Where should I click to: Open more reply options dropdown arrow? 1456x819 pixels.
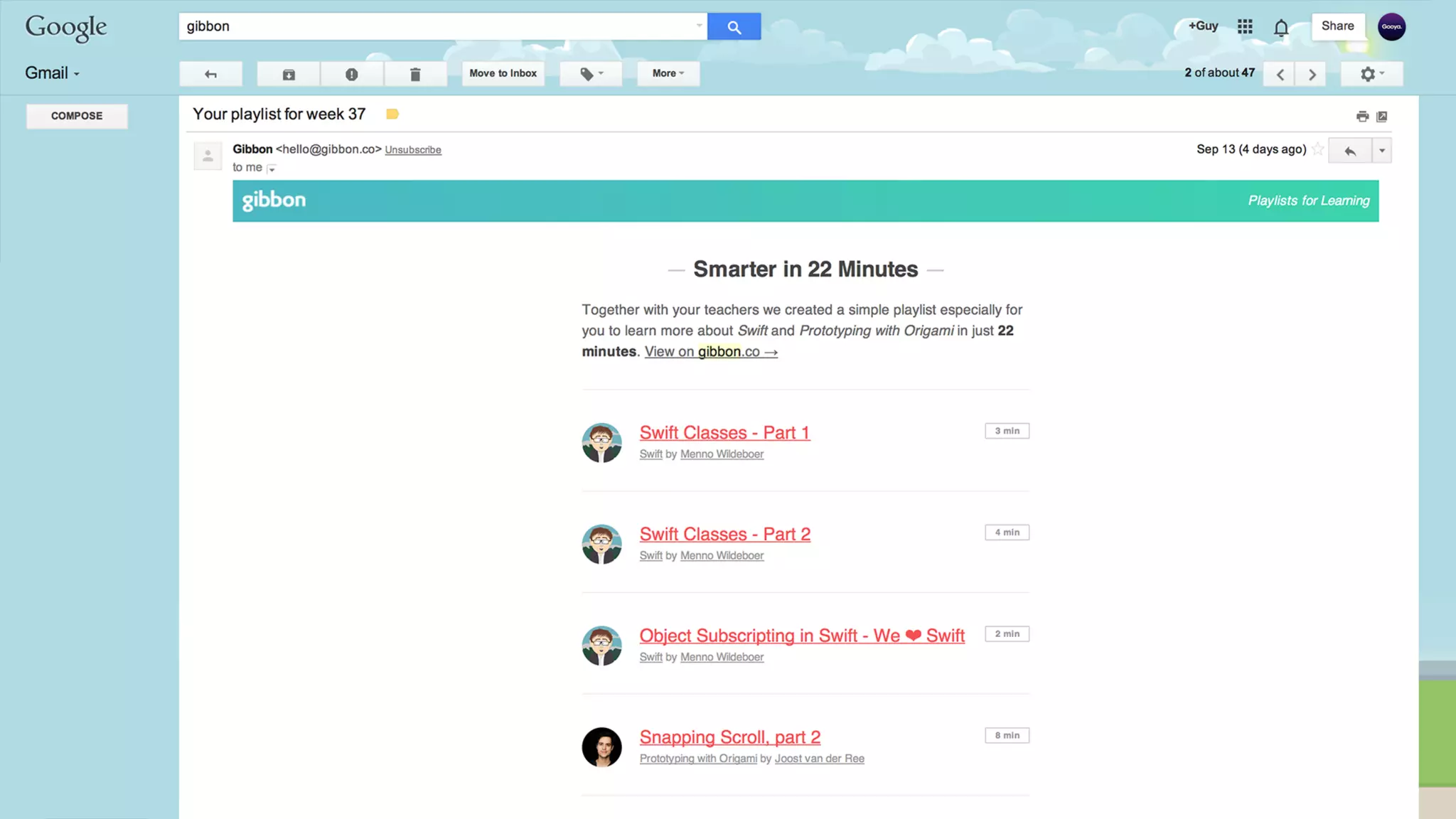(1381, 151)
